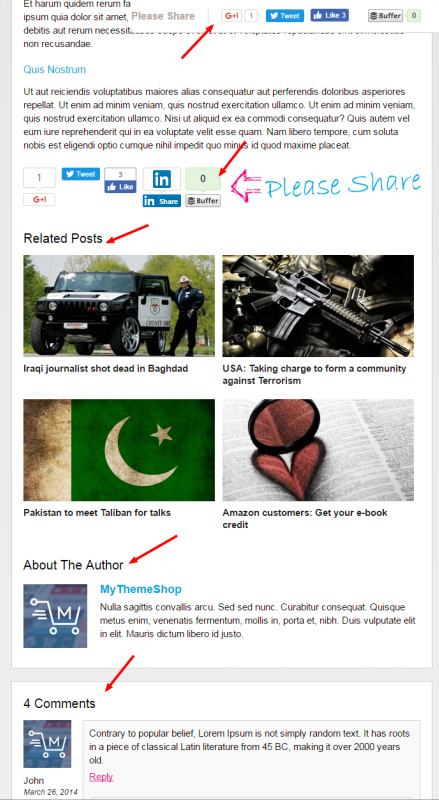The image size is (439, 800).
Task: Open Amazon customers e-book credit post
Action: 305,519
